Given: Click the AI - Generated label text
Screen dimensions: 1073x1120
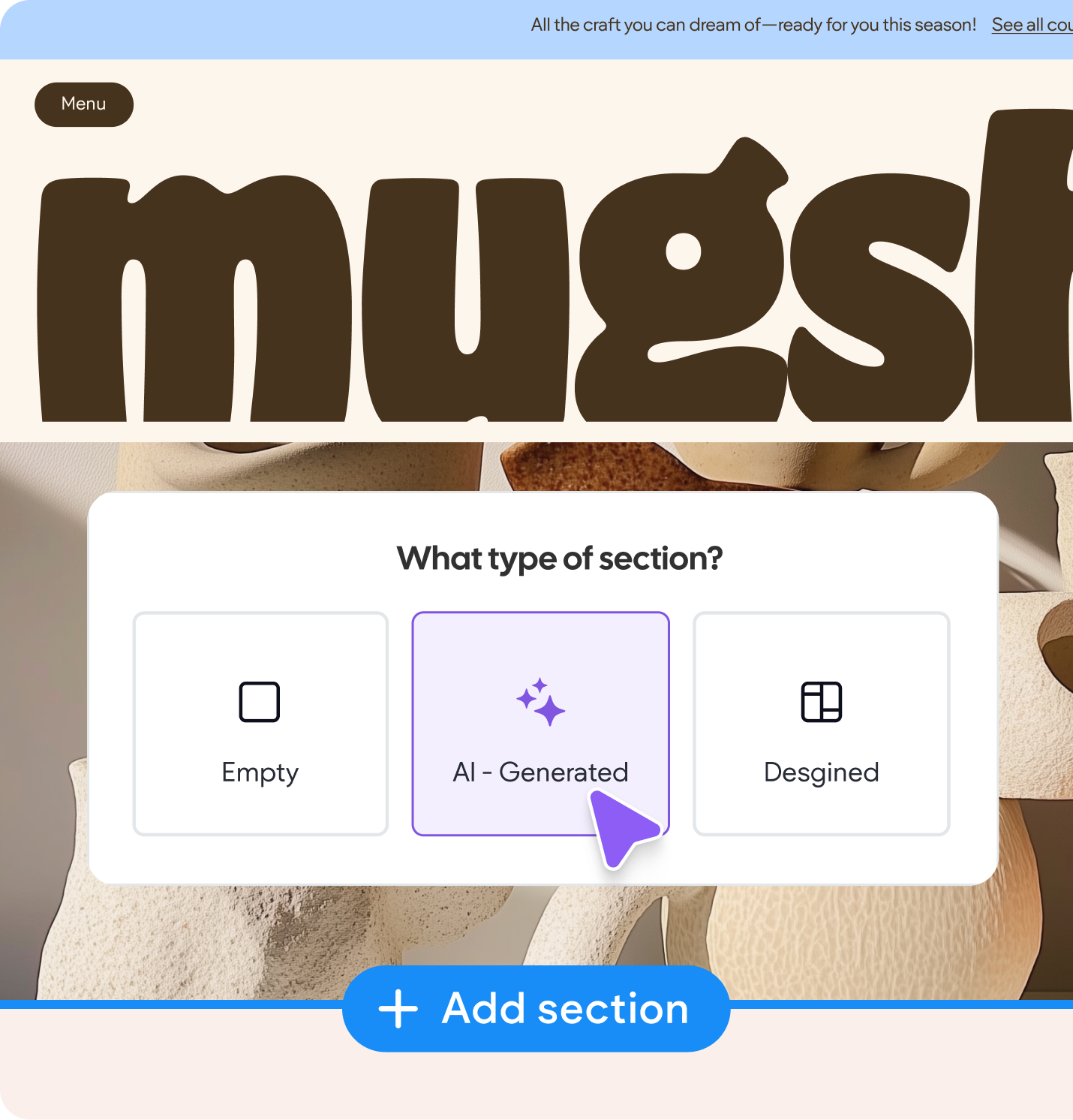Looking at the screenshot, I should 540,772.
